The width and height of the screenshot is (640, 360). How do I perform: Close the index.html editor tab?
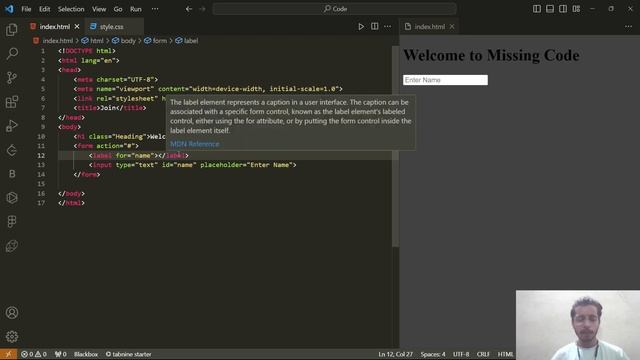tap(77, 27)
